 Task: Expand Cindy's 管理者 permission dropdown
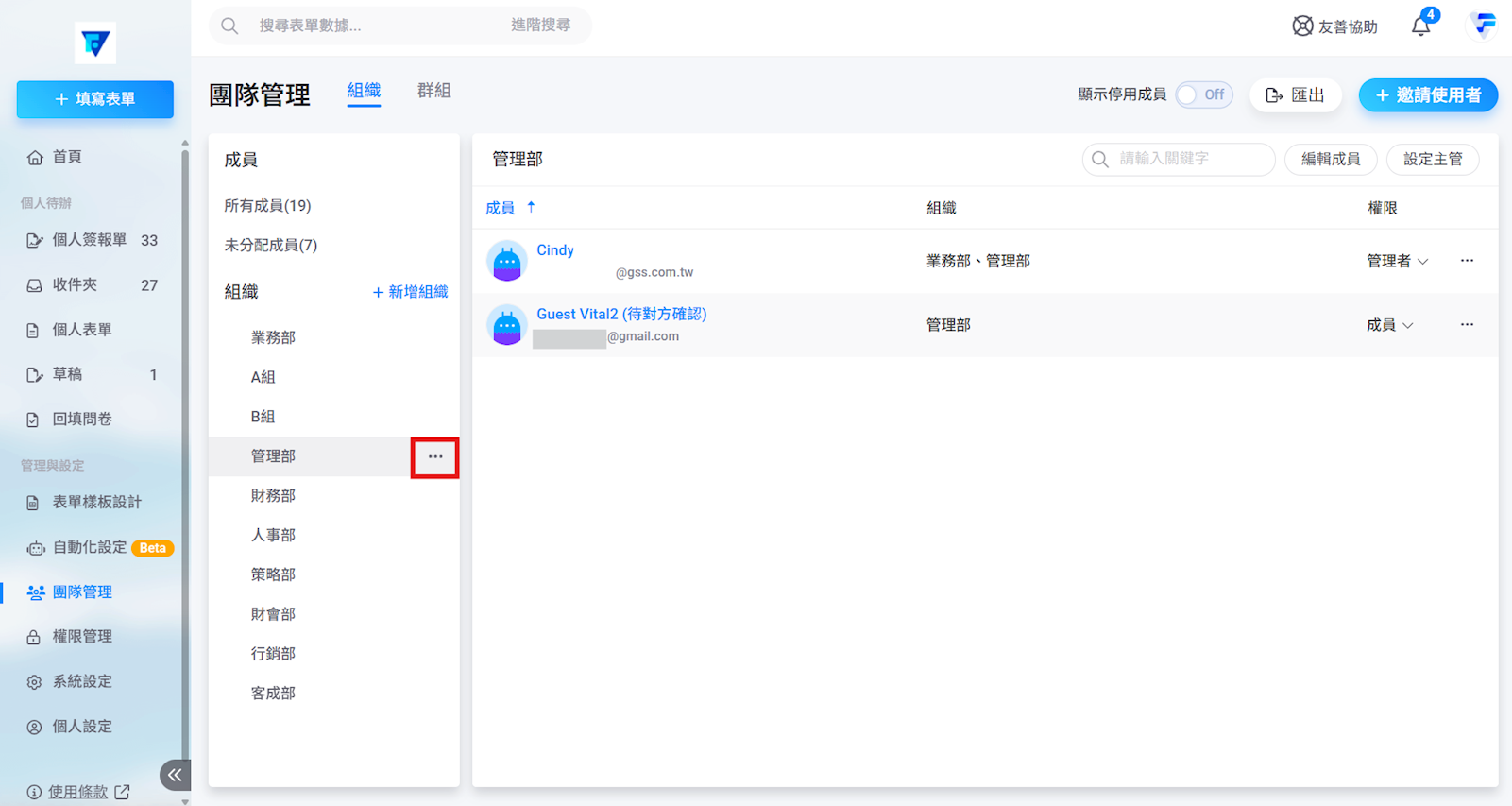[x=1397, y=262]
